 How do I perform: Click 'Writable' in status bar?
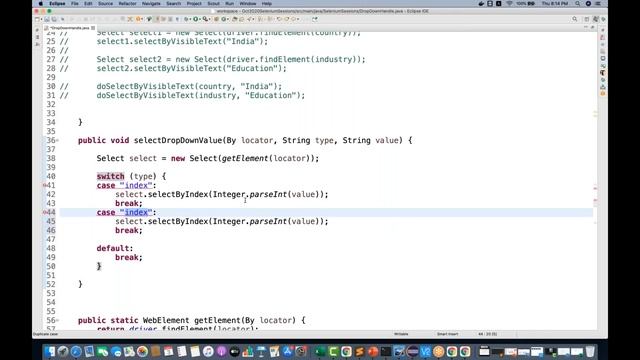click(x=401, y=334)
